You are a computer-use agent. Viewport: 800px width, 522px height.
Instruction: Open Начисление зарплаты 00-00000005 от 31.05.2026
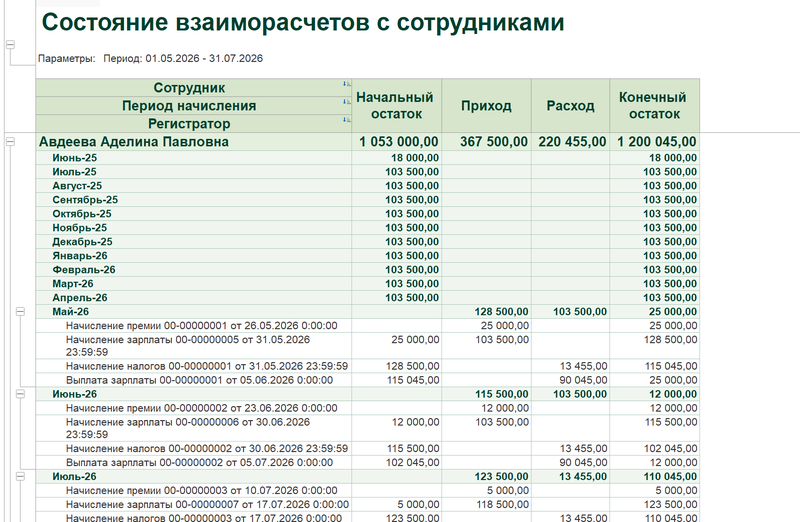click(x=188, y=345)
